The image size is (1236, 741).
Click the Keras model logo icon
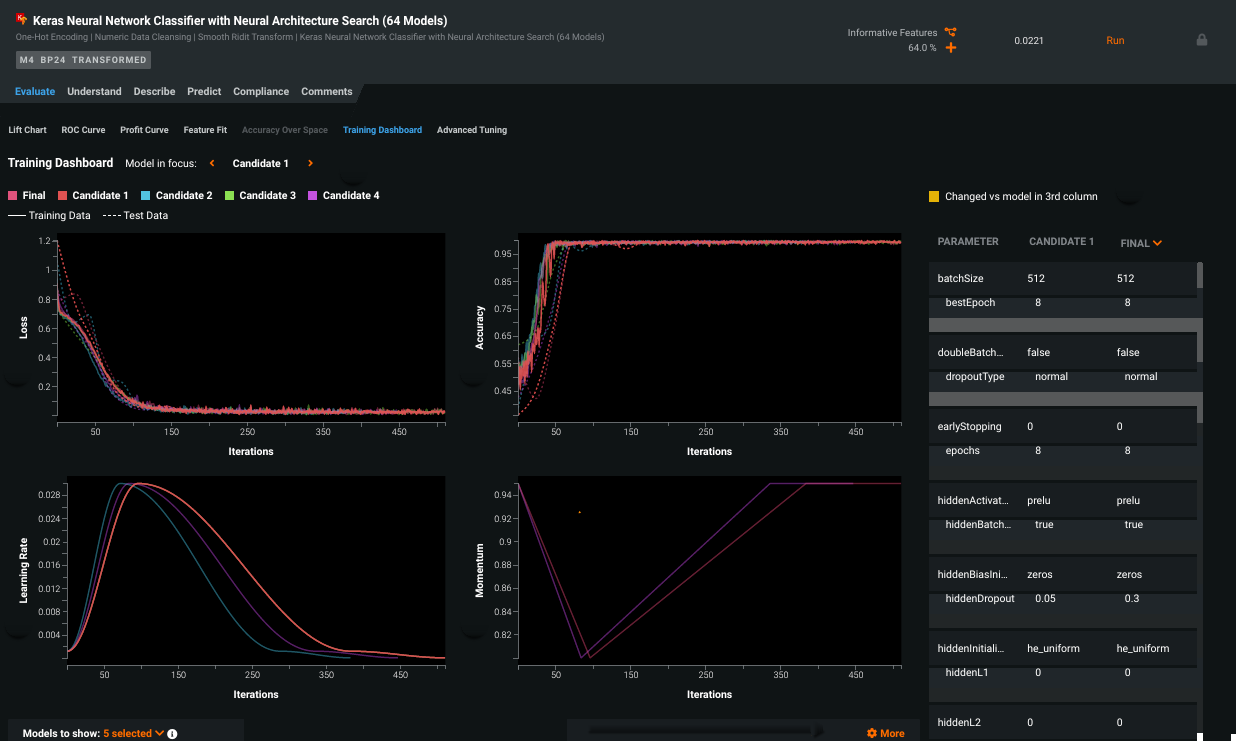point(21,19)
